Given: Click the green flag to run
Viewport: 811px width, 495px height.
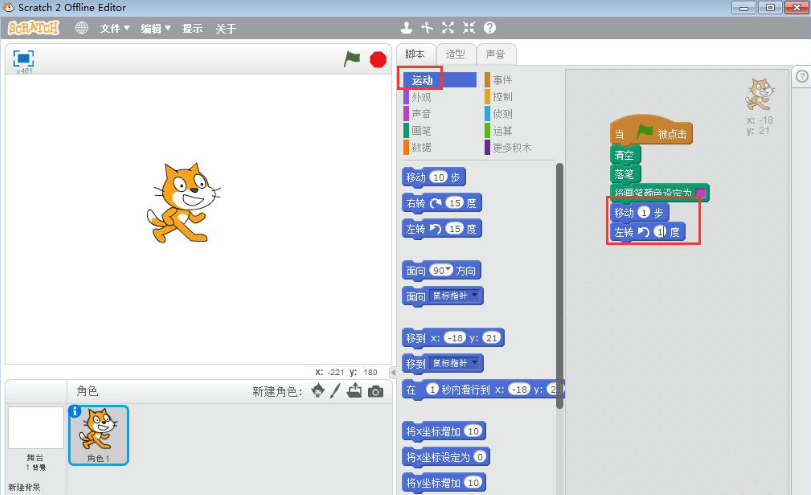Looking at the screenshot, I should [x=352, y=59].
